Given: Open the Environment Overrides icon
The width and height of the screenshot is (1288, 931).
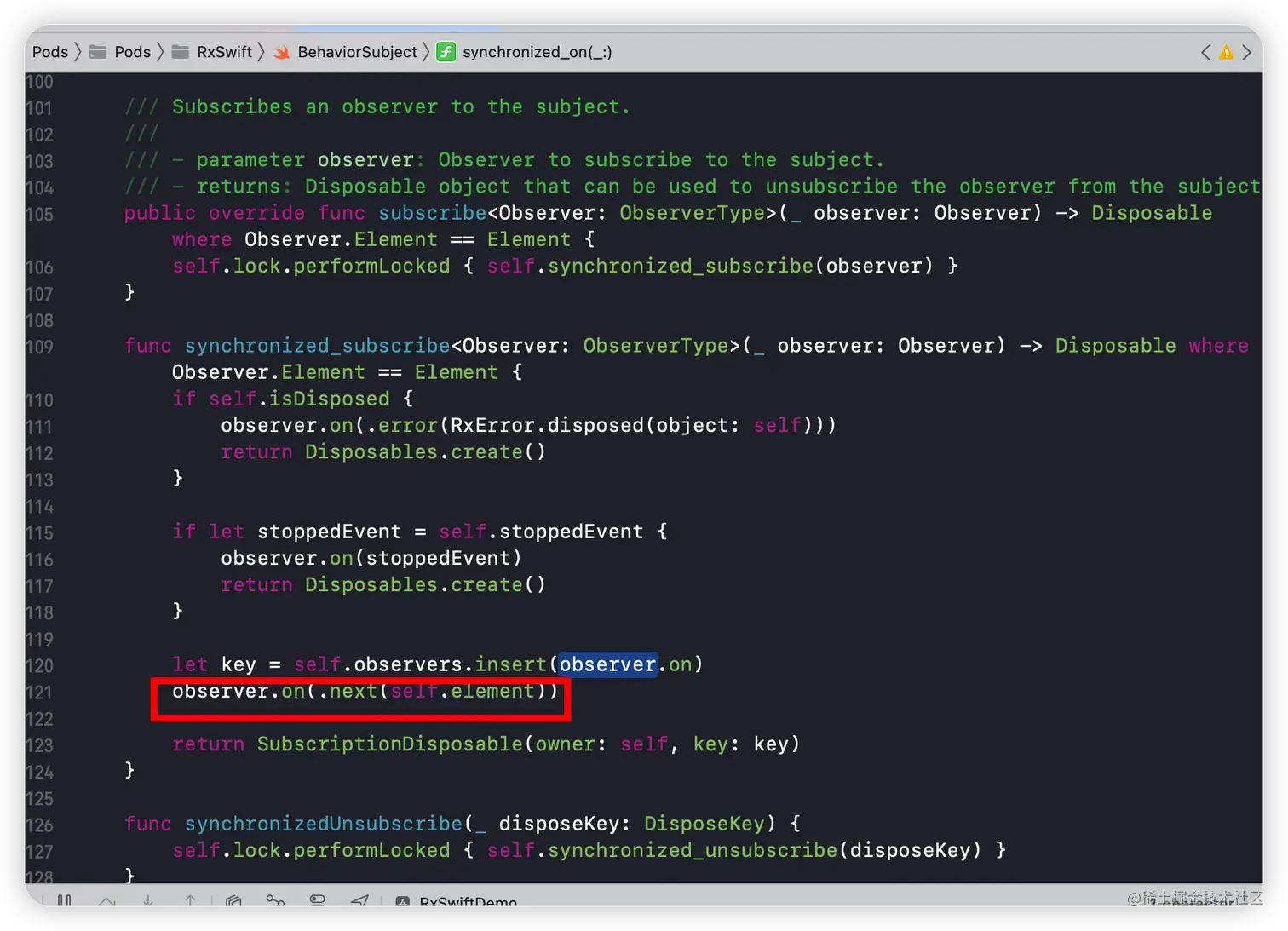Looking at the screenshot, I should (x=318, y=899).
